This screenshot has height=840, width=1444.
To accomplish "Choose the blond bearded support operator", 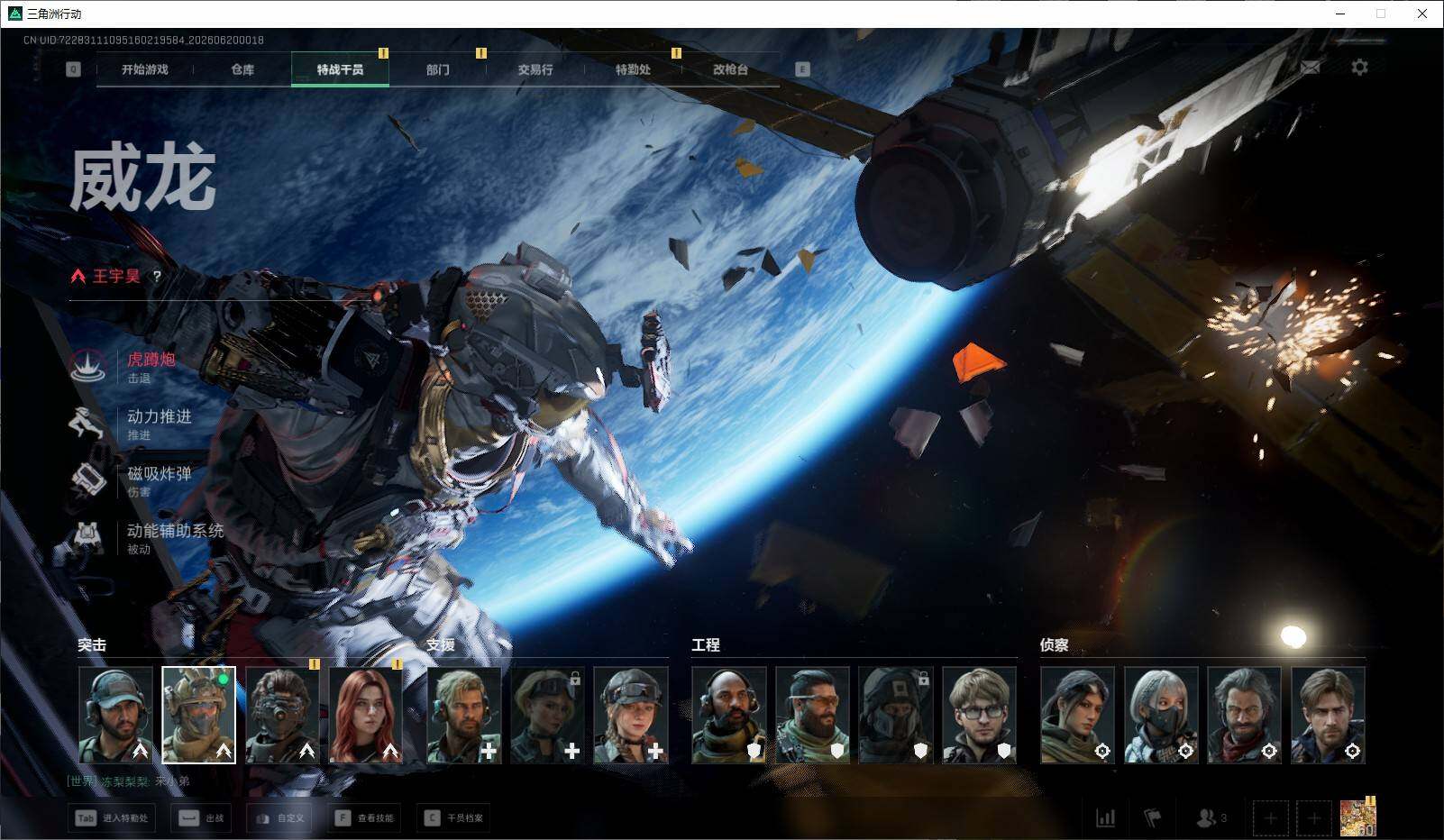I will point(464,715).
